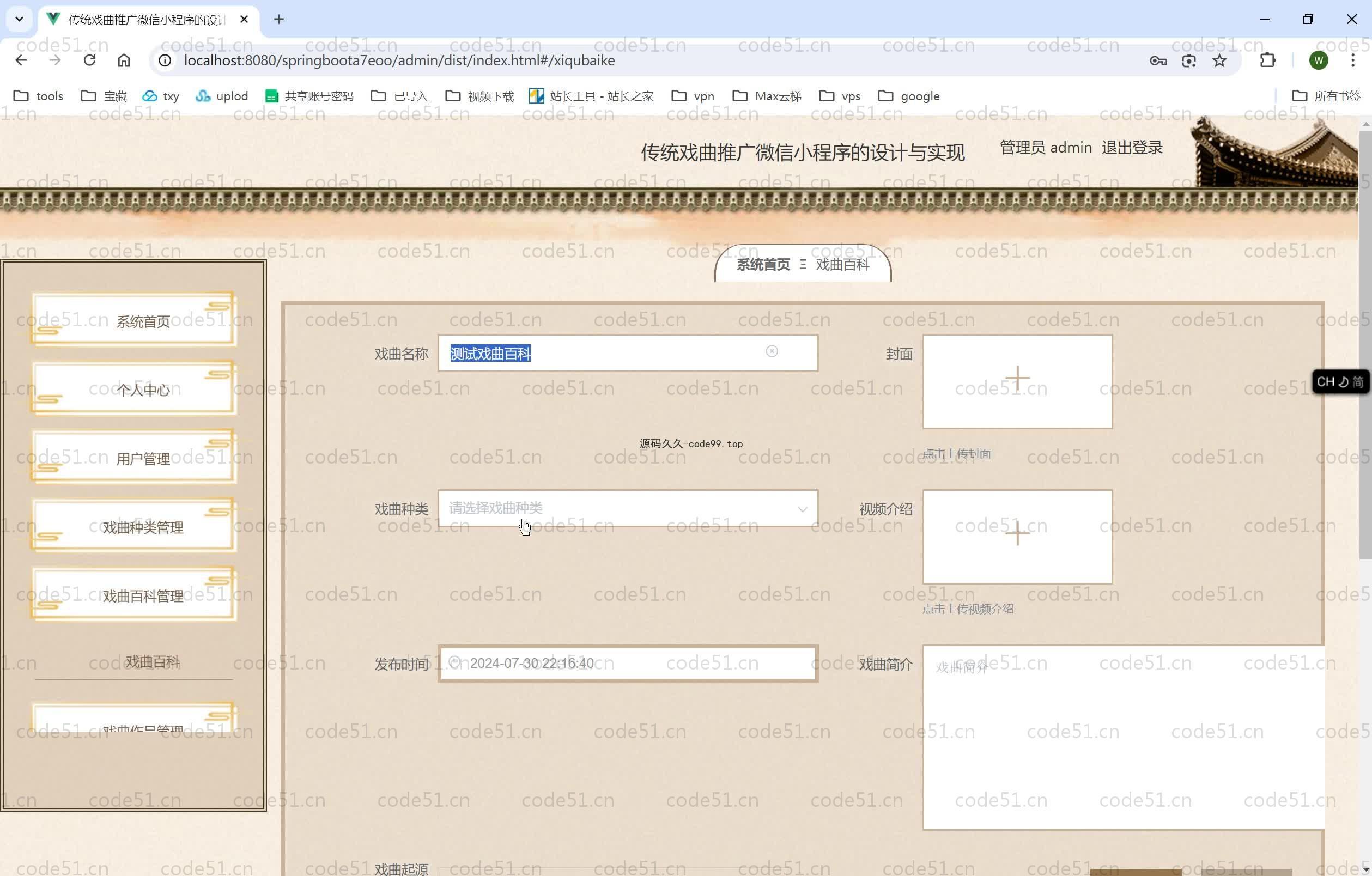Click the screenshot lens icon in address bar
This screenshot has height=876, width=1372.
(x=1188, y=60)
